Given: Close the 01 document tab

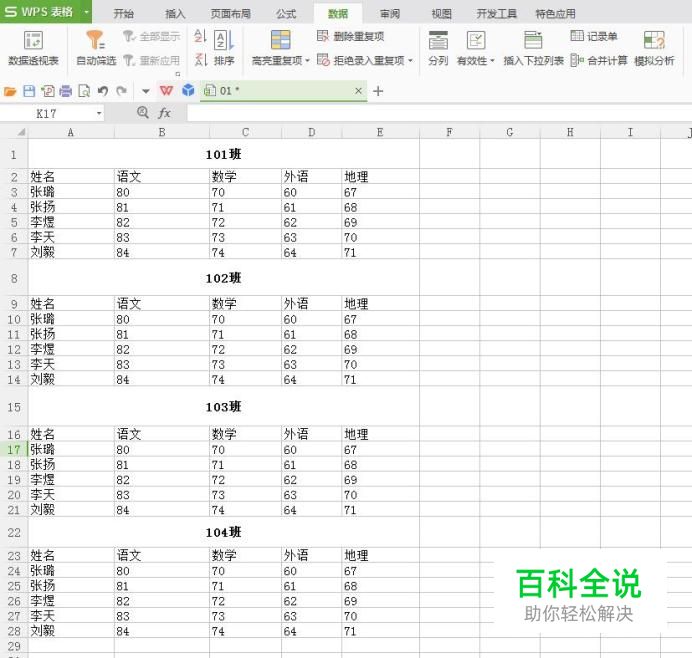Looking at the screenshot, I should 358,91.
